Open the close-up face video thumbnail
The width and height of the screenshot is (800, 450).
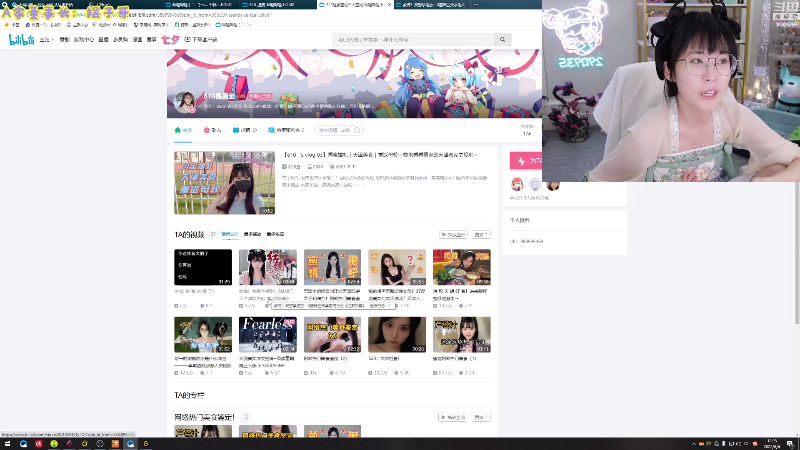[397, 334]
